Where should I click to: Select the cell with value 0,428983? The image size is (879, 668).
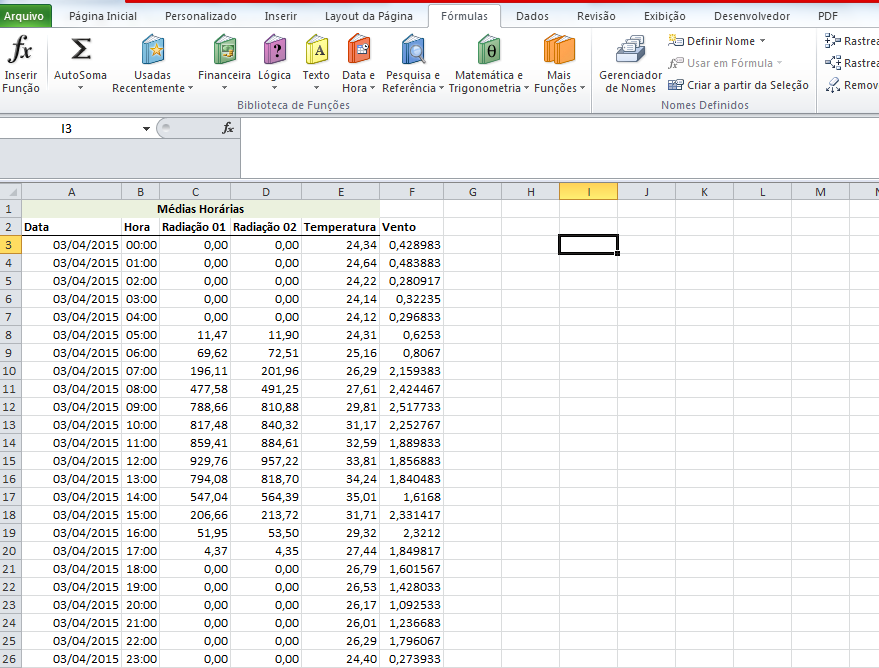coord(412,245)
